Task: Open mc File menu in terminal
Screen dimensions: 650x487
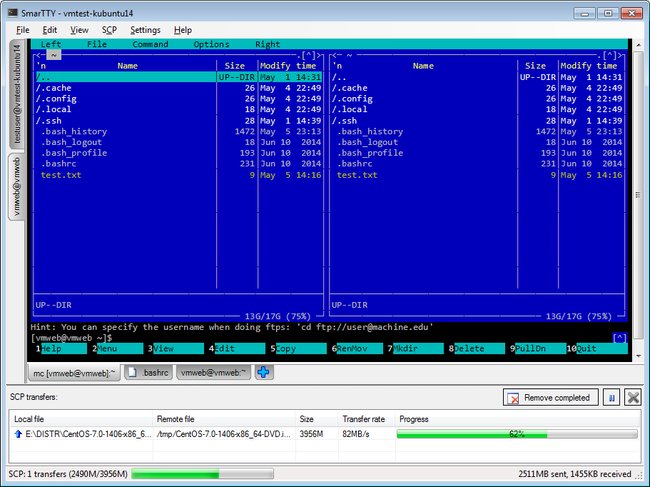Action: tap(97, 44)
